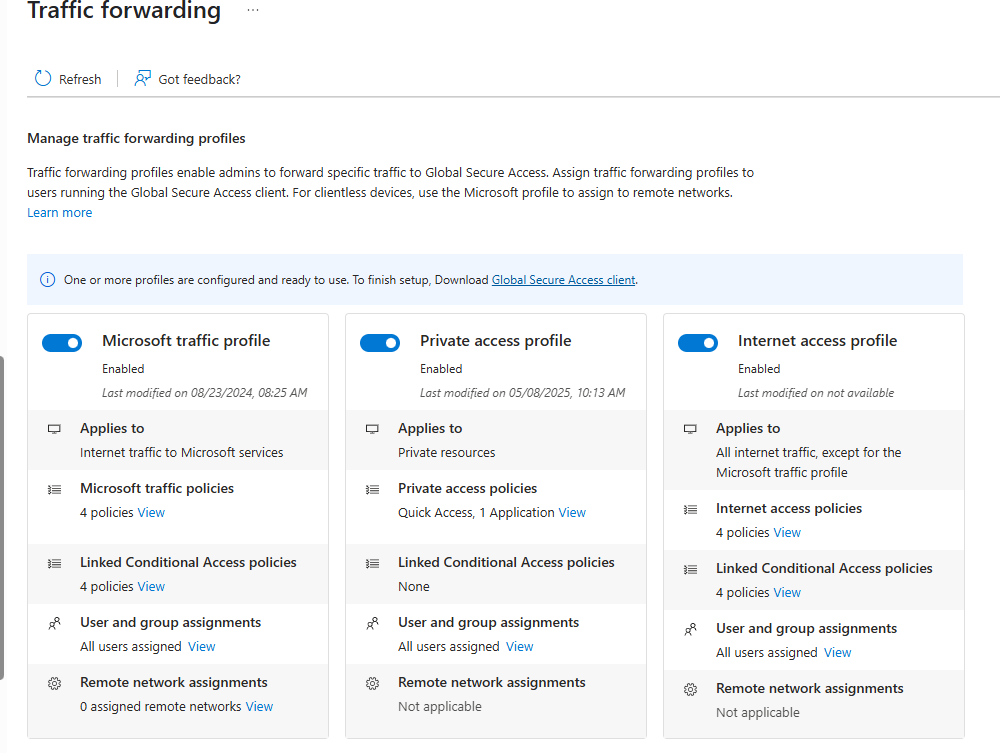Open the ellipsis menu beside Traffic forwarding title
The image size is (1000, 753).
coord(253,10)
